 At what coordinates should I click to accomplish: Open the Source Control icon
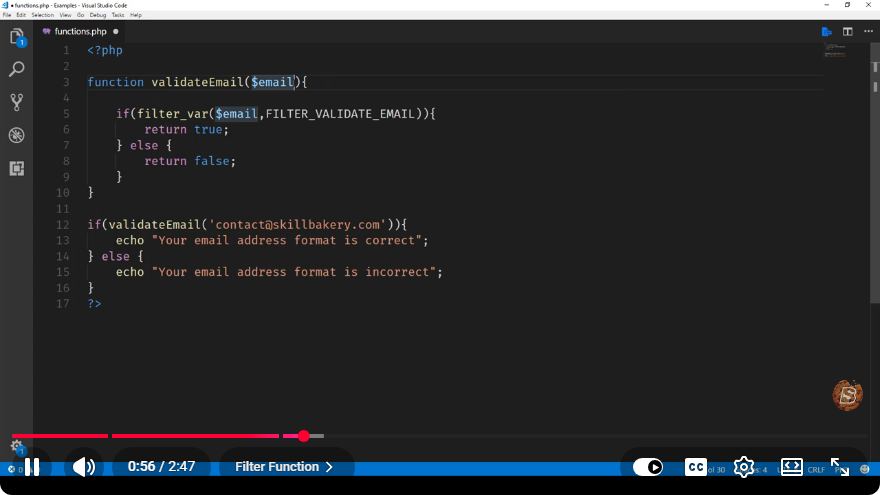(x=17, y=102)
